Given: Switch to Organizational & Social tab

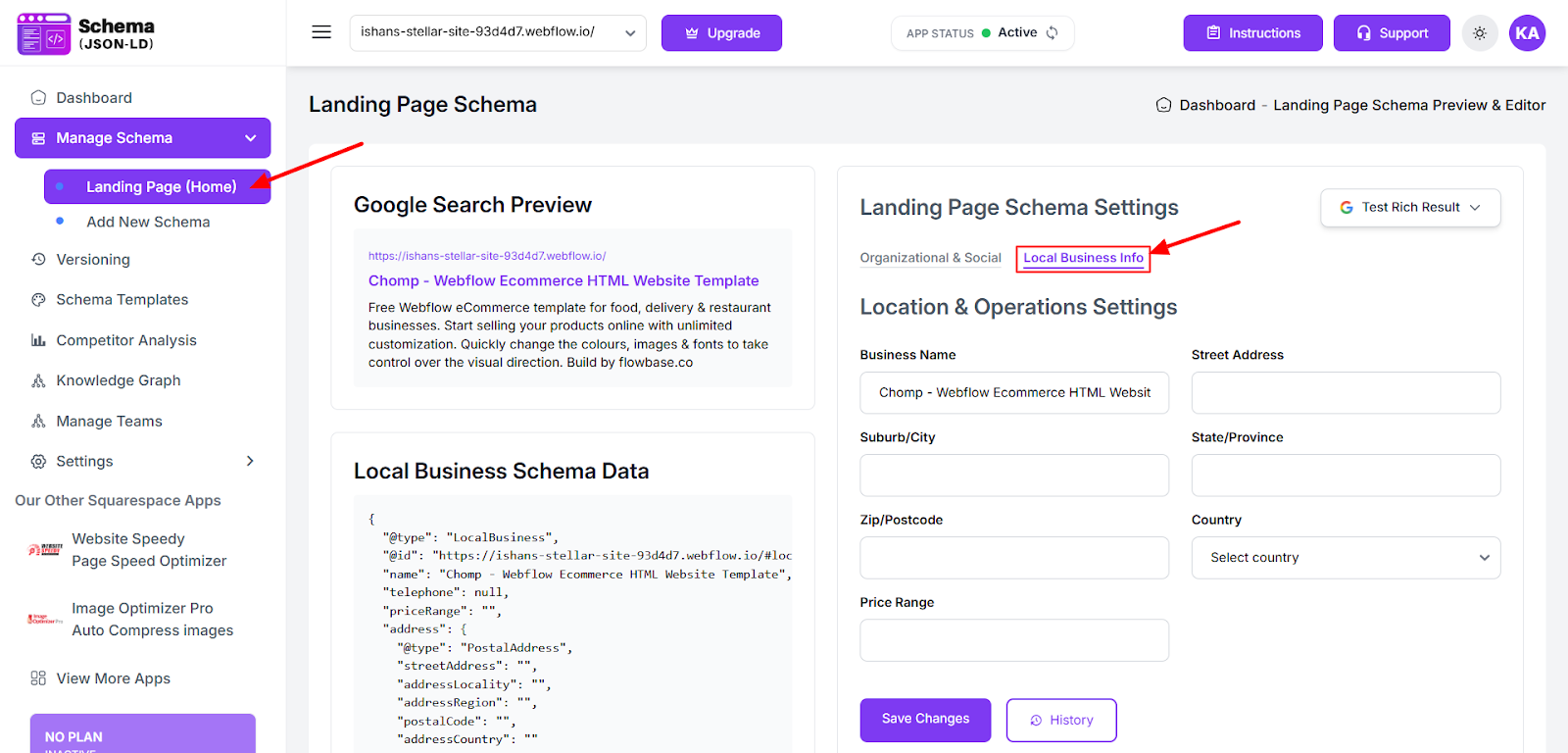Looking at the screenshot, I should tap(930, 258).
